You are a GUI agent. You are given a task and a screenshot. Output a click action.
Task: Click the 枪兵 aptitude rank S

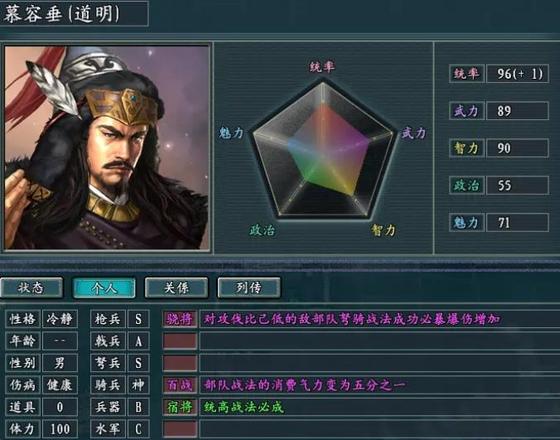[138, 319]
